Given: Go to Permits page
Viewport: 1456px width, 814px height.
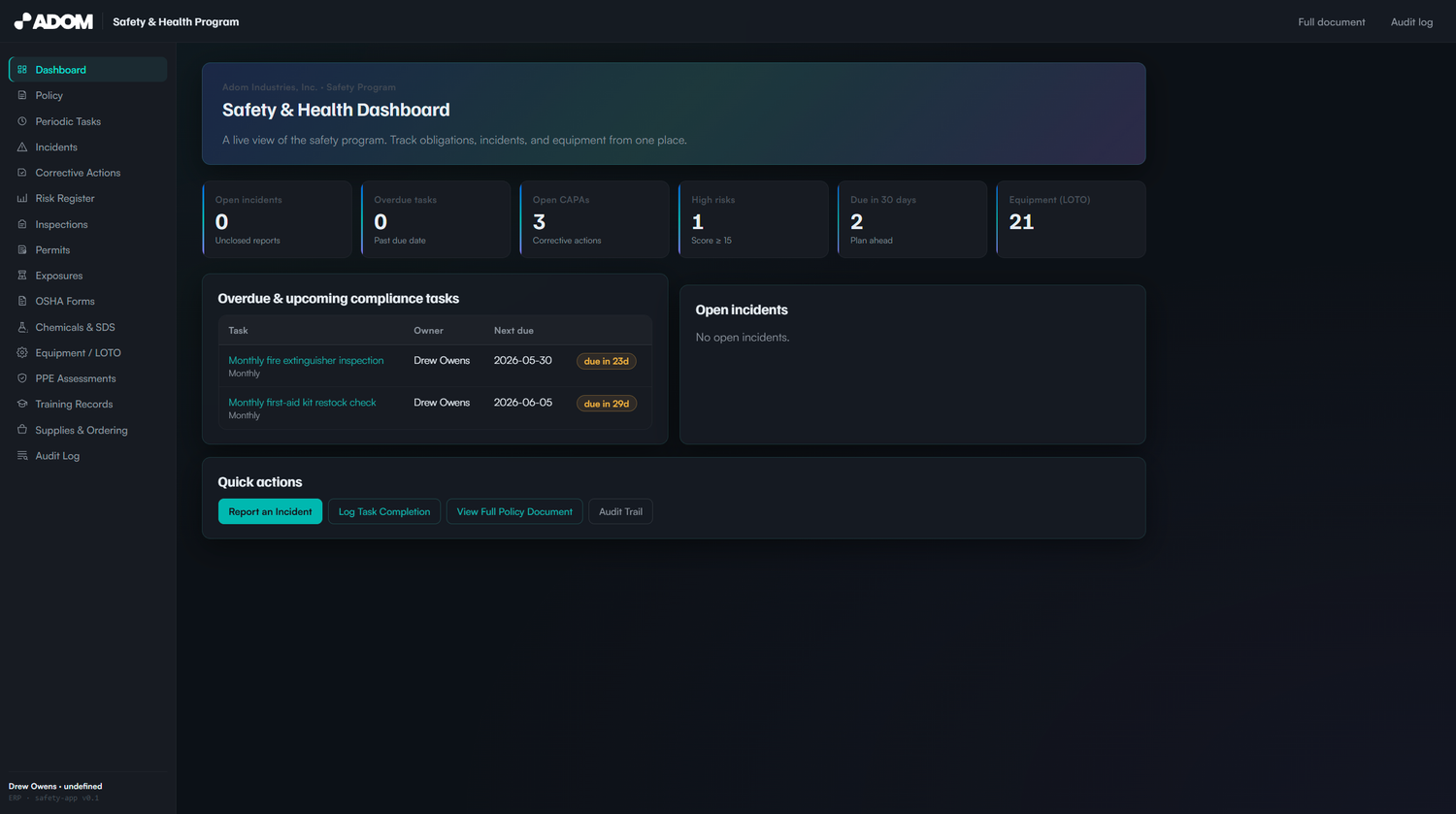Looking at the screenshot, I should [87, 249].
